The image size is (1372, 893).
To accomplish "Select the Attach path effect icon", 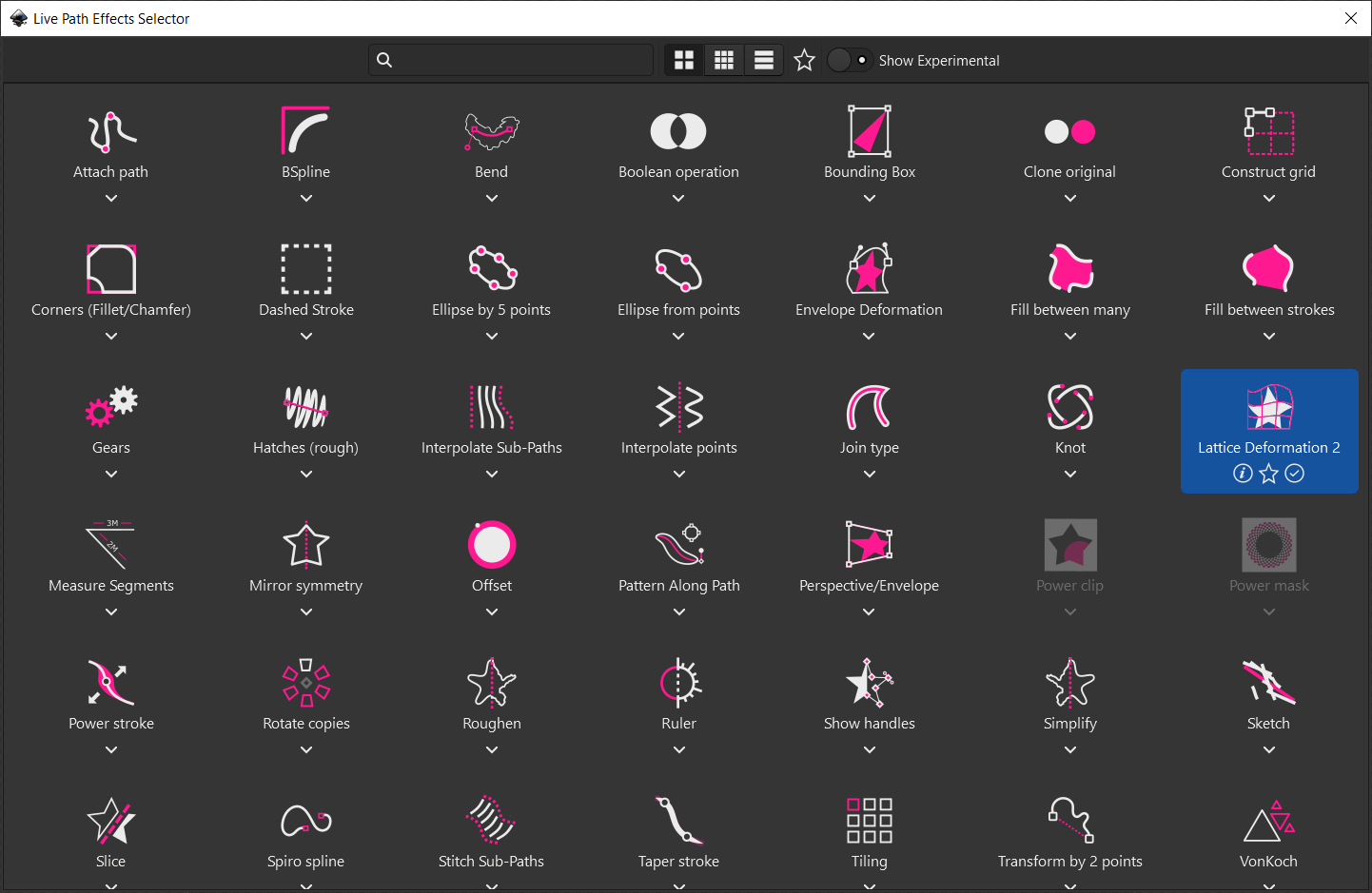I will point(111,131).
